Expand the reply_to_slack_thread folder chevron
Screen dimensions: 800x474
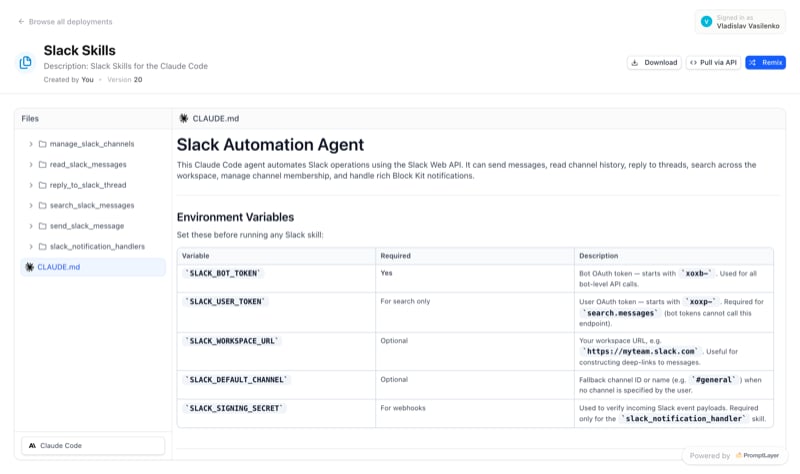pyautogui.click(x=31, y=185)
